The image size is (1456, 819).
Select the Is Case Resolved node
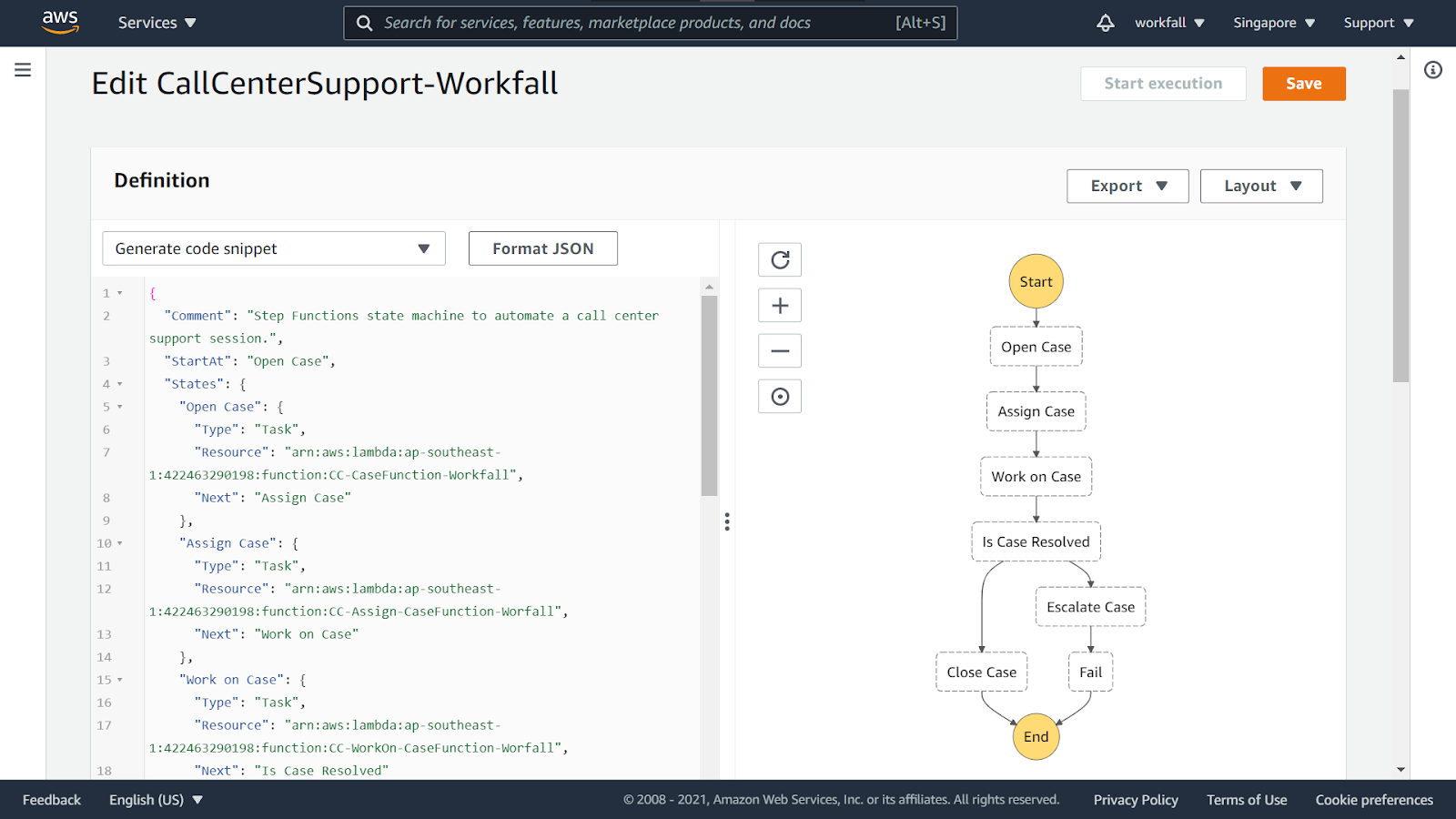click(x=1036, y=541)
